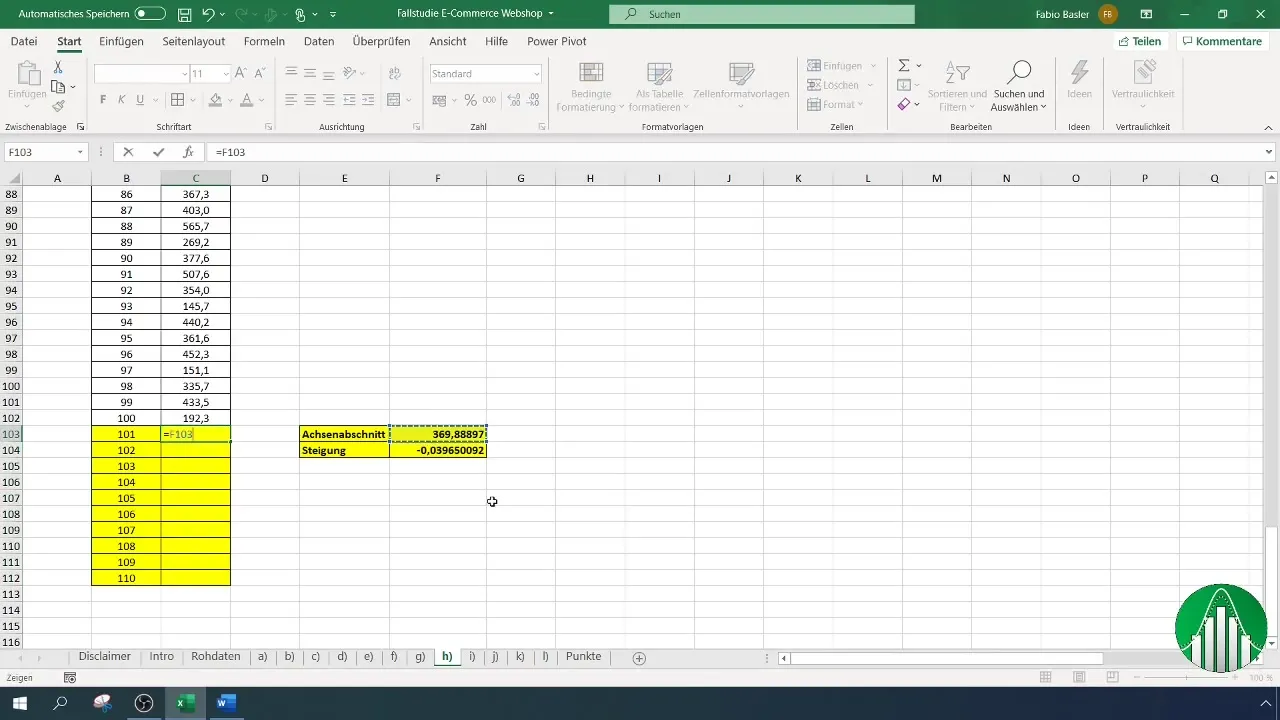Screen dimensions: 1280x720
Task: Open the Standard number format dropdown
Action: click(x=537, y=74)
